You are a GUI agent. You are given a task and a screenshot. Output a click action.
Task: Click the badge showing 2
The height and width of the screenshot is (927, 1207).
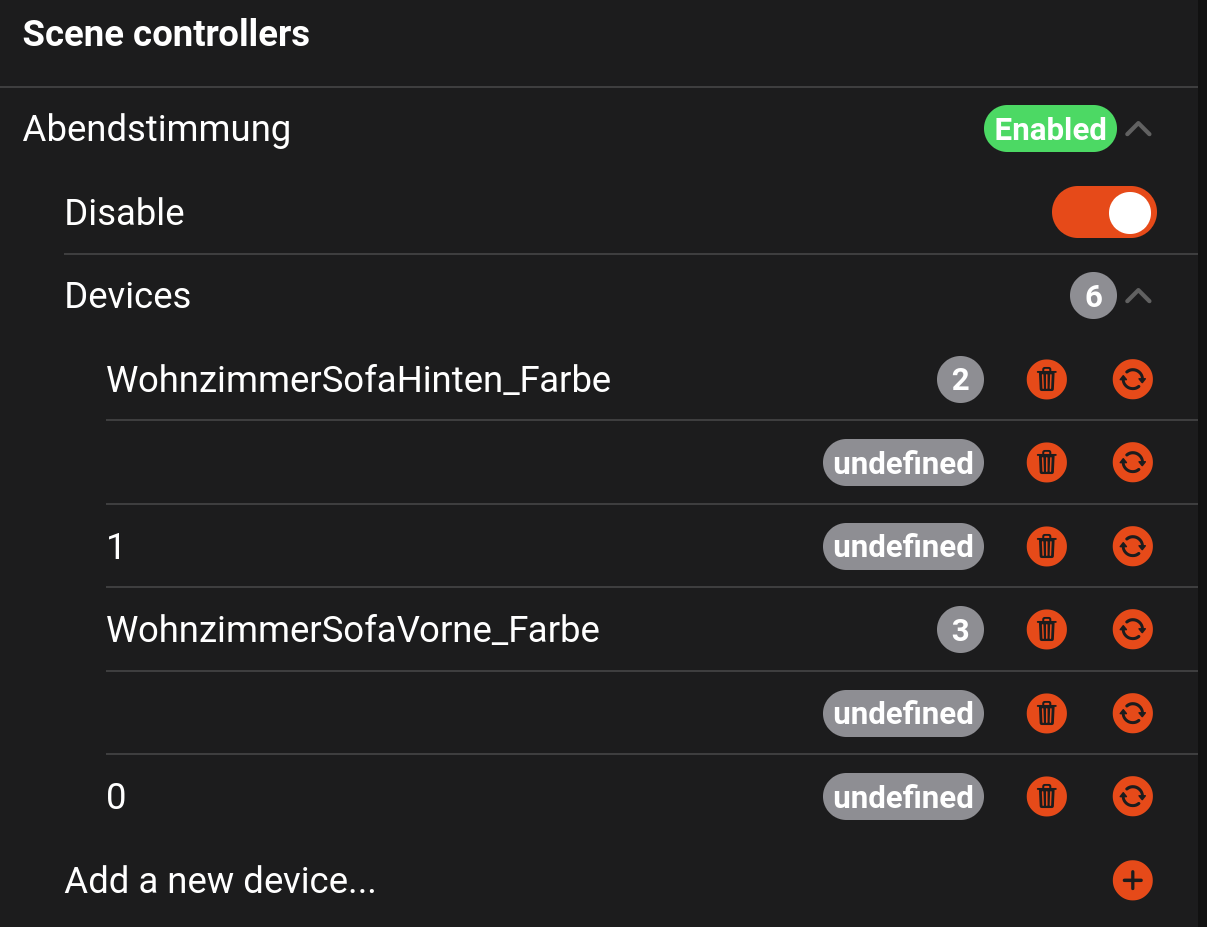click(960, 380)
